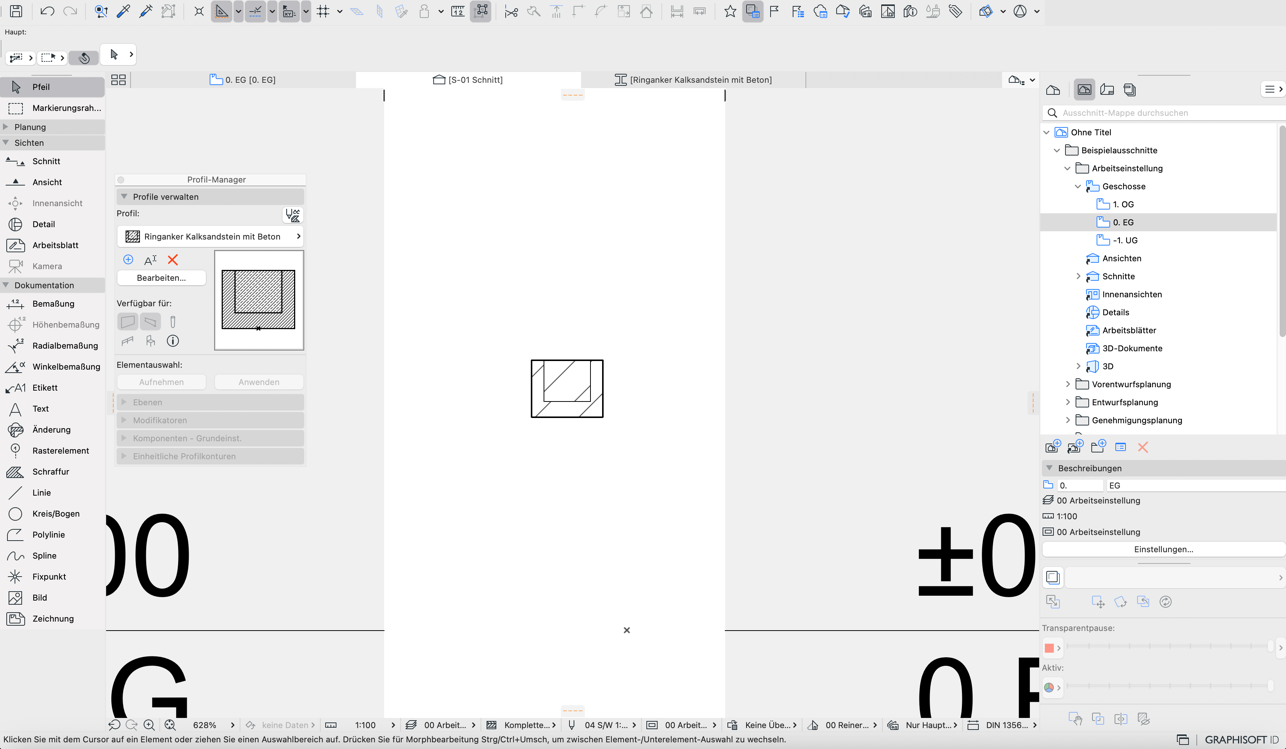
Task: Select the Markierungsrahmen tool
Action: 52,108
